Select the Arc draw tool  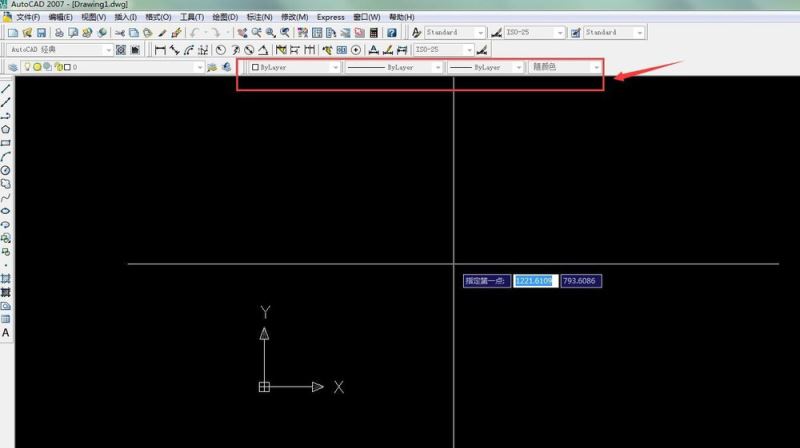[x=6, y=157]
